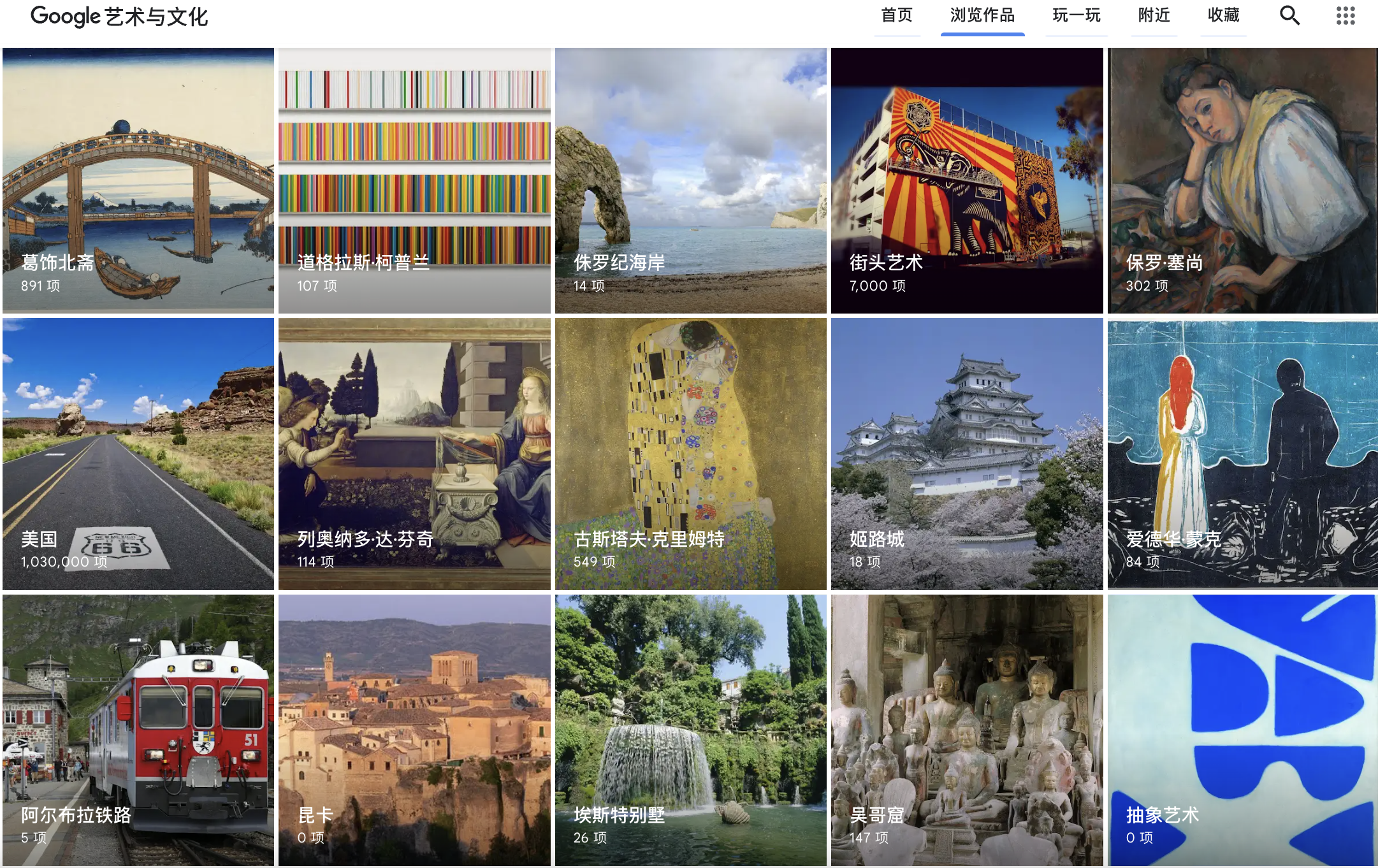The width and height of the screenshot is (1378, 868).
Task: Open the 首页 tab
Action: point(896,15)
